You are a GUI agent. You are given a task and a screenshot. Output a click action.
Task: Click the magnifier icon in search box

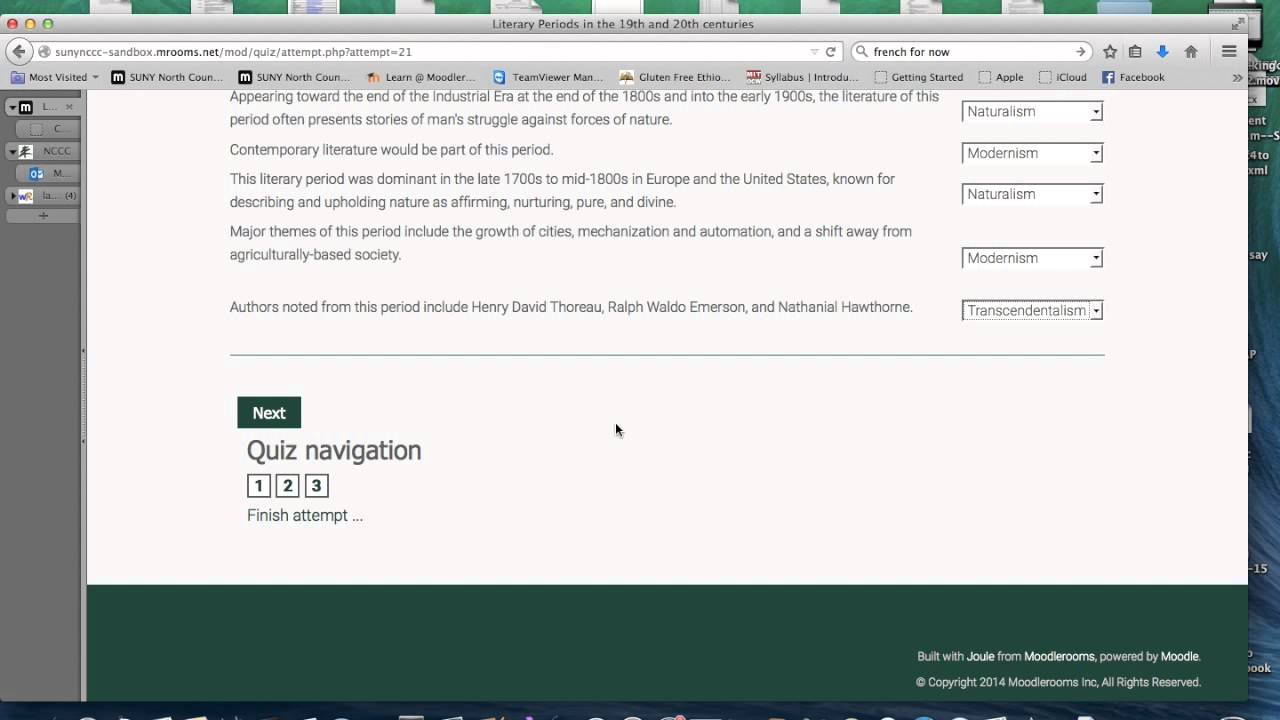pos(862,52)
